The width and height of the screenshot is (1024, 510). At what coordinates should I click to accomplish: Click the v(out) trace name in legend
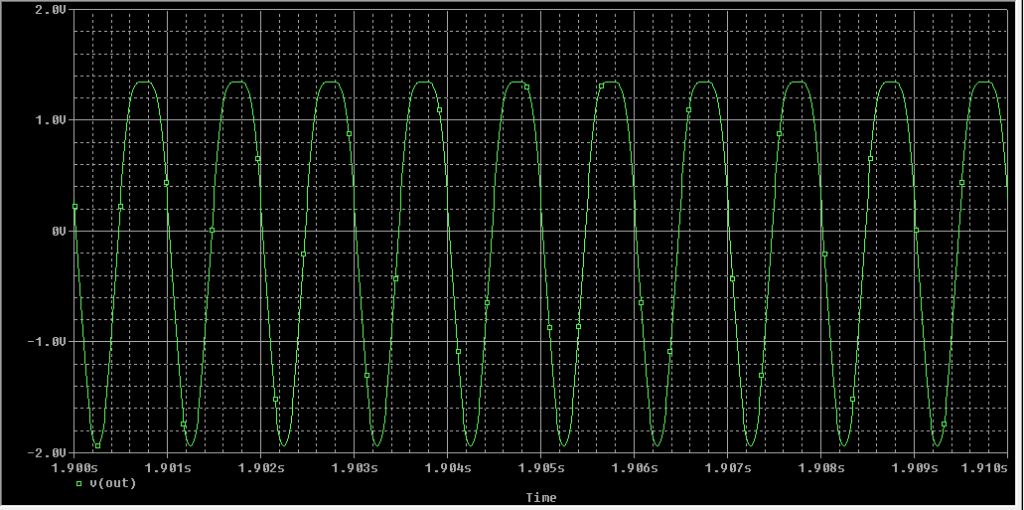[x=113, y=483]
